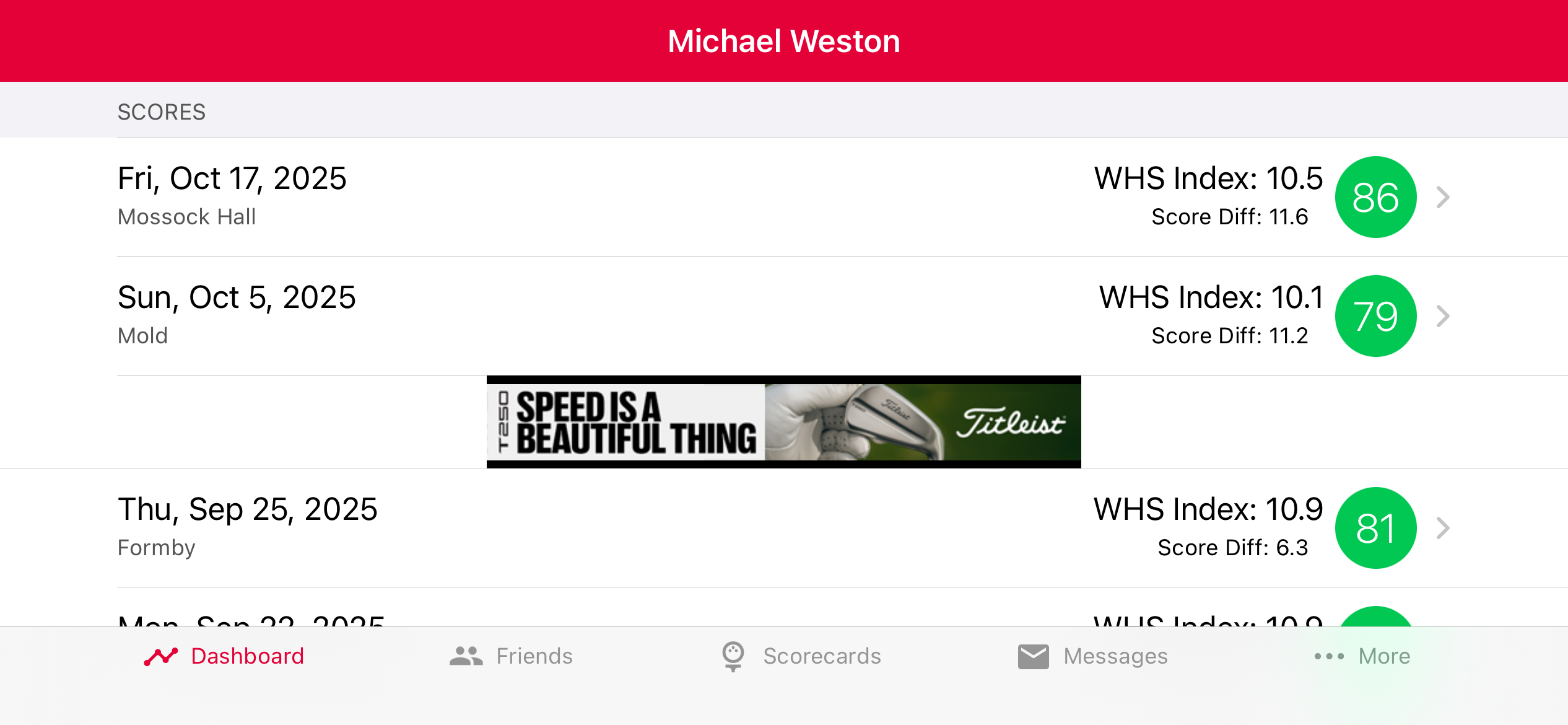Viewport: 1568px width, 725px height.
Task: Select the Mossock Hall course name
Action: point(186,217)
